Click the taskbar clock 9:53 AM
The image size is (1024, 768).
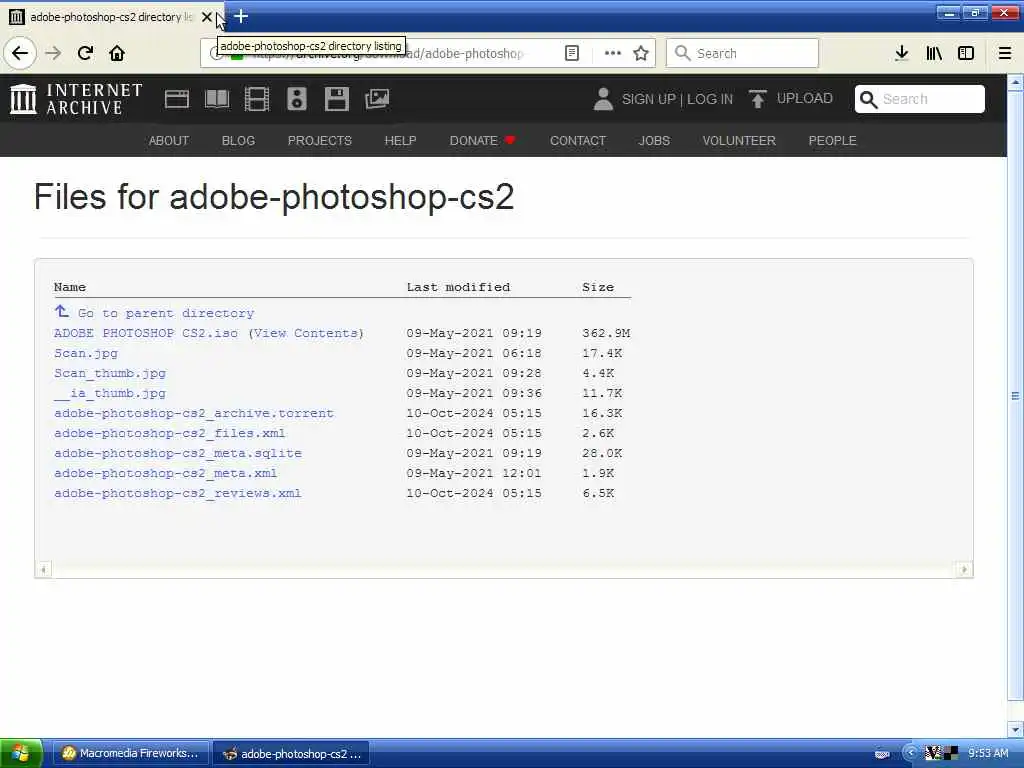pyautogui.click(x=988, y=753)
